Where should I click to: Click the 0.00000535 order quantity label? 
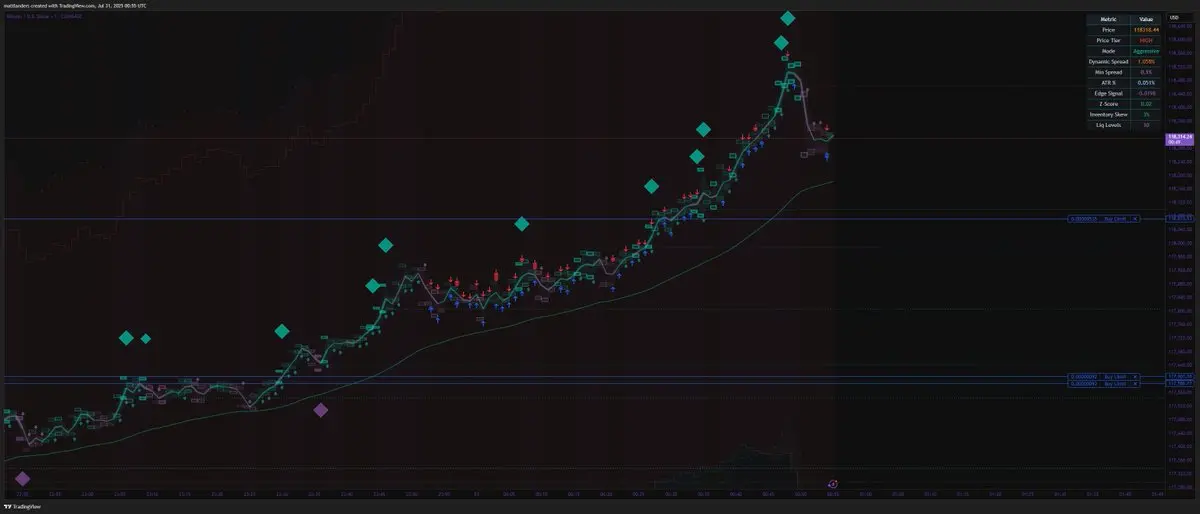point(1084,219)
